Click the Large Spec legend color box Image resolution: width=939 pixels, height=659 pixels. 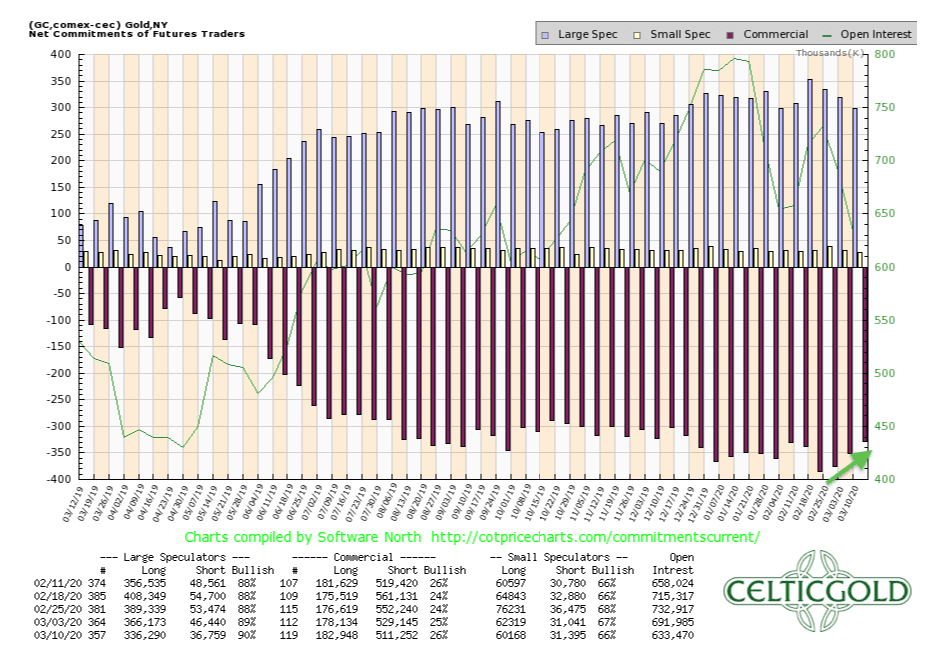point(544,34)
